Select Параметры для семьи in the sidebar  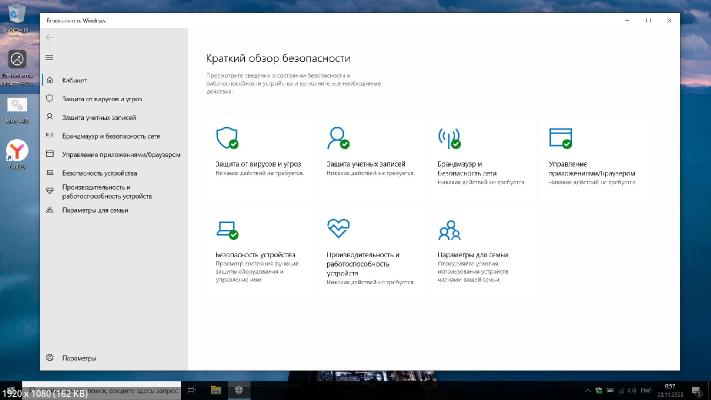(x=94, y=210)
